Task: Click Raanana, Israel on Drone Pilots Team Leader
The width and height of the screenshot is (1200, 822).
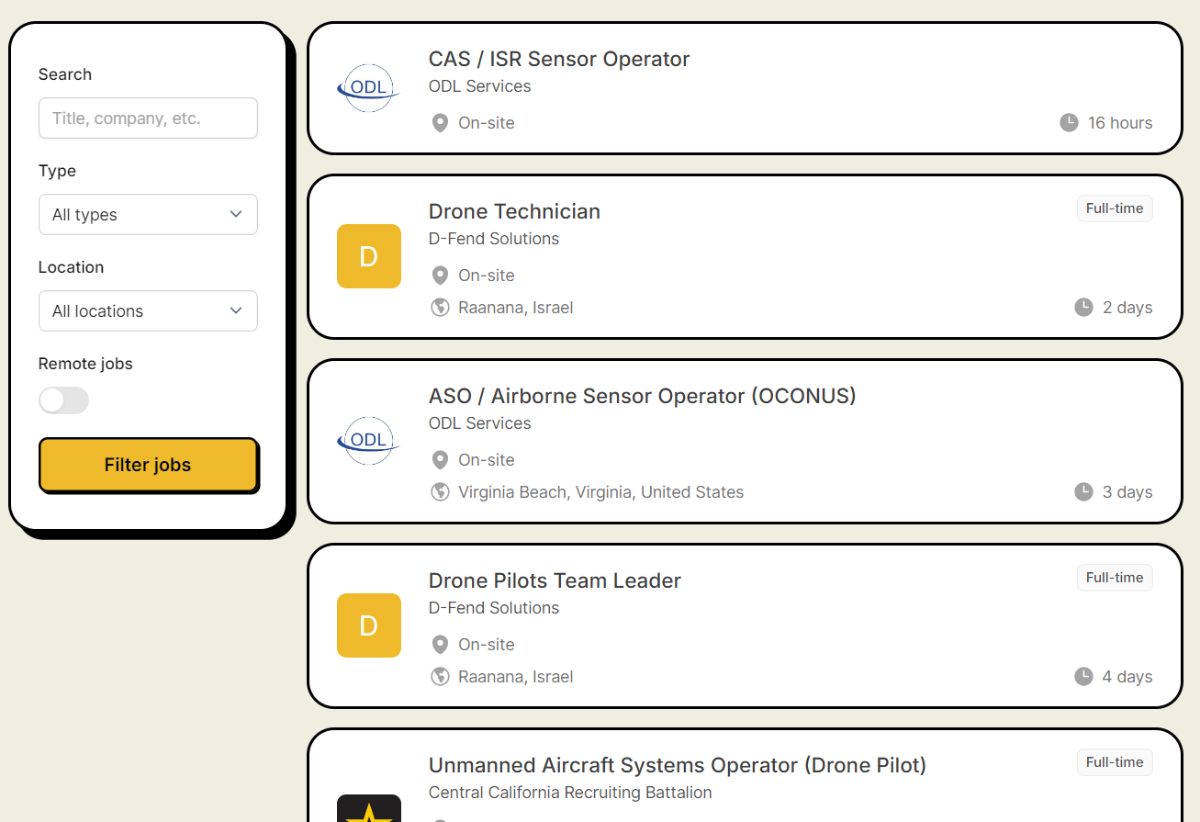Action: point(516,676)
